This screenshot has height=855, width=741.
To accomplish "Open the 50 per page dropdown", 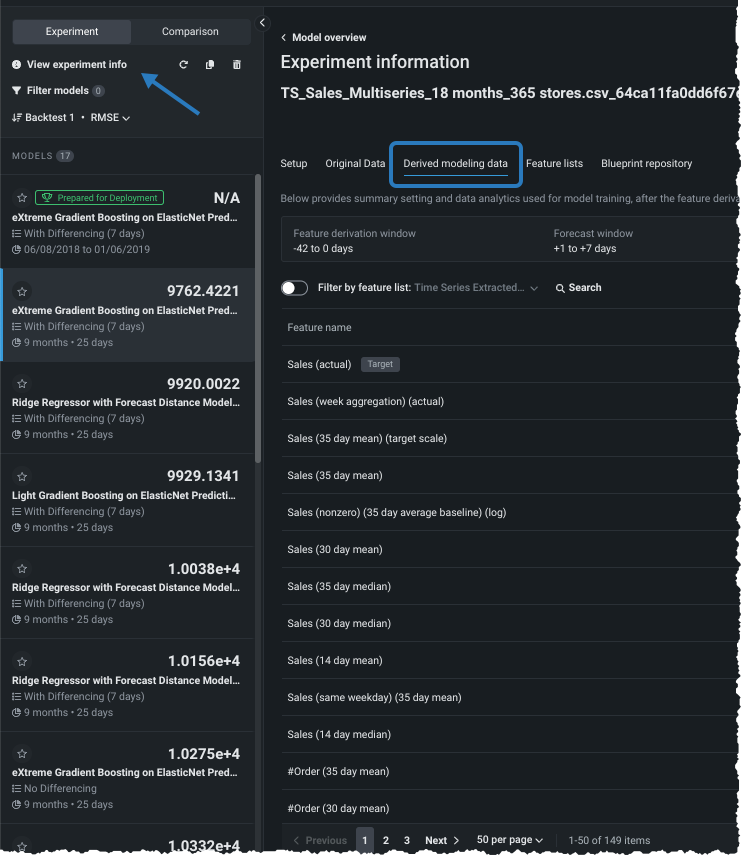I will tap(510, 841).
